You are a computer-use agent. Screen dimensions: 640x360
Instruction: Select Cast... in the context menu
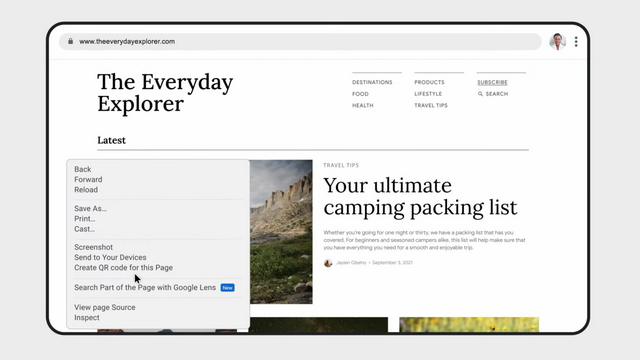coord(84,229)
